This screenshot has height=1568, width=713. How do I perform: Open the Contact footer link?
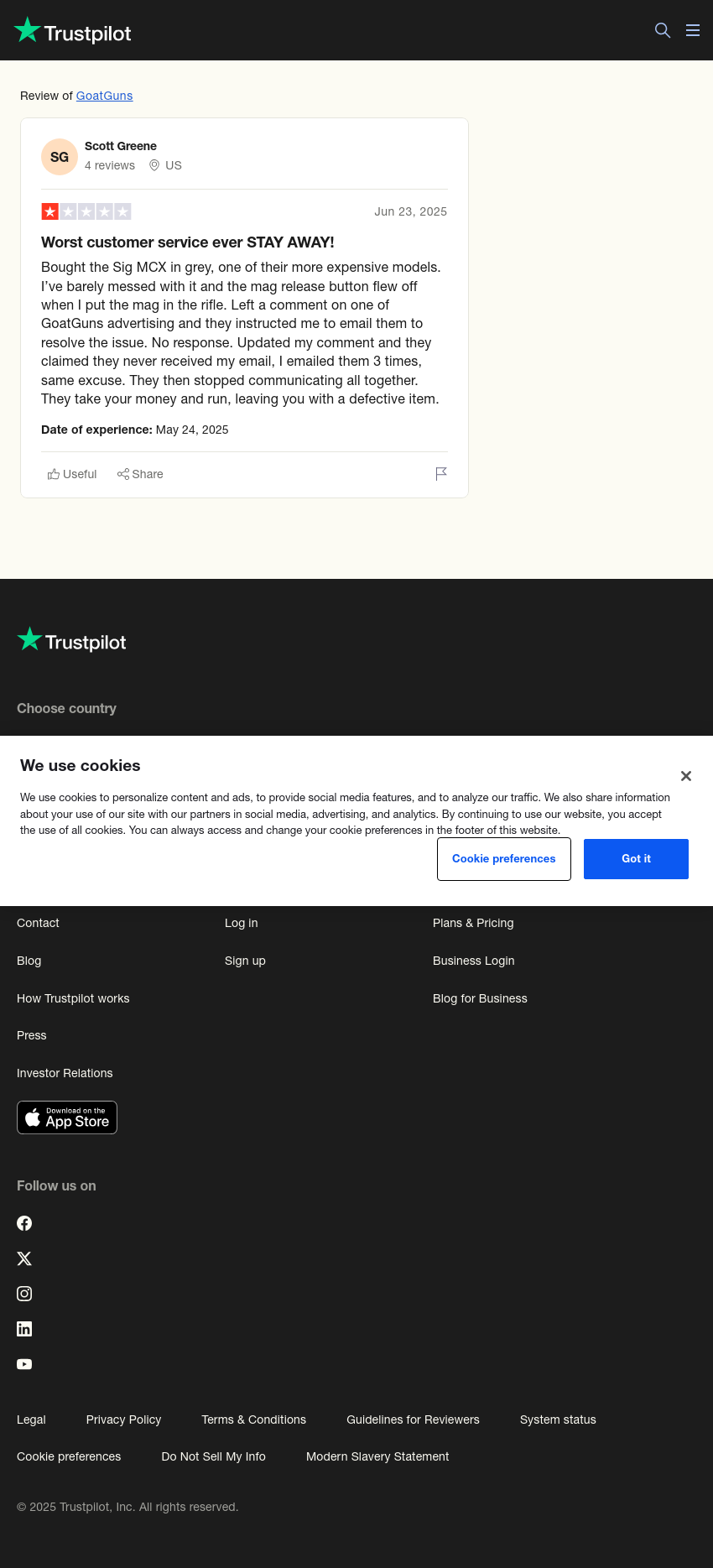[x=38, y=923]
